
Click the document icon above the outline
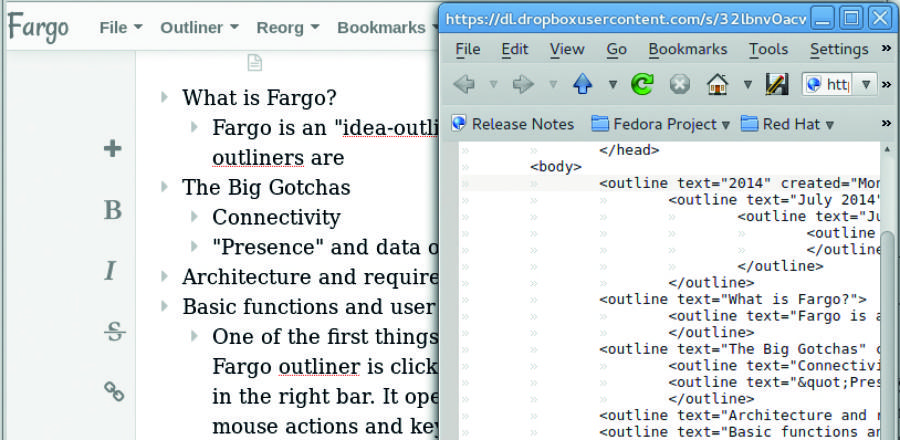coord(254,63)
